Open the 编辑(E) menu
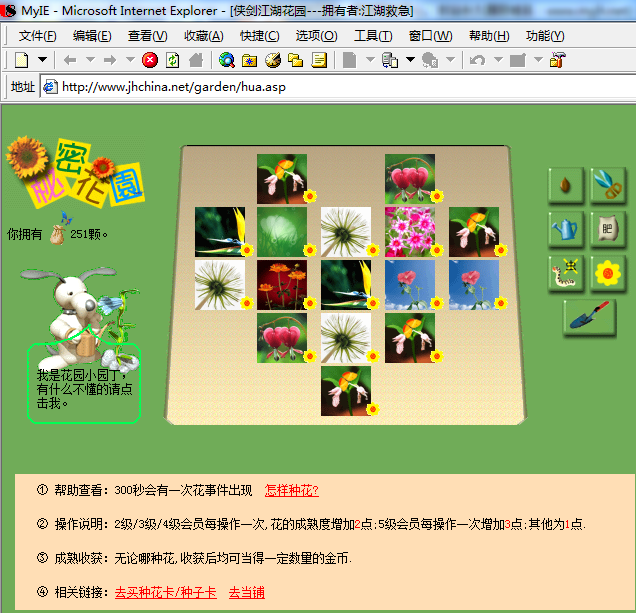 coord(92,36)
